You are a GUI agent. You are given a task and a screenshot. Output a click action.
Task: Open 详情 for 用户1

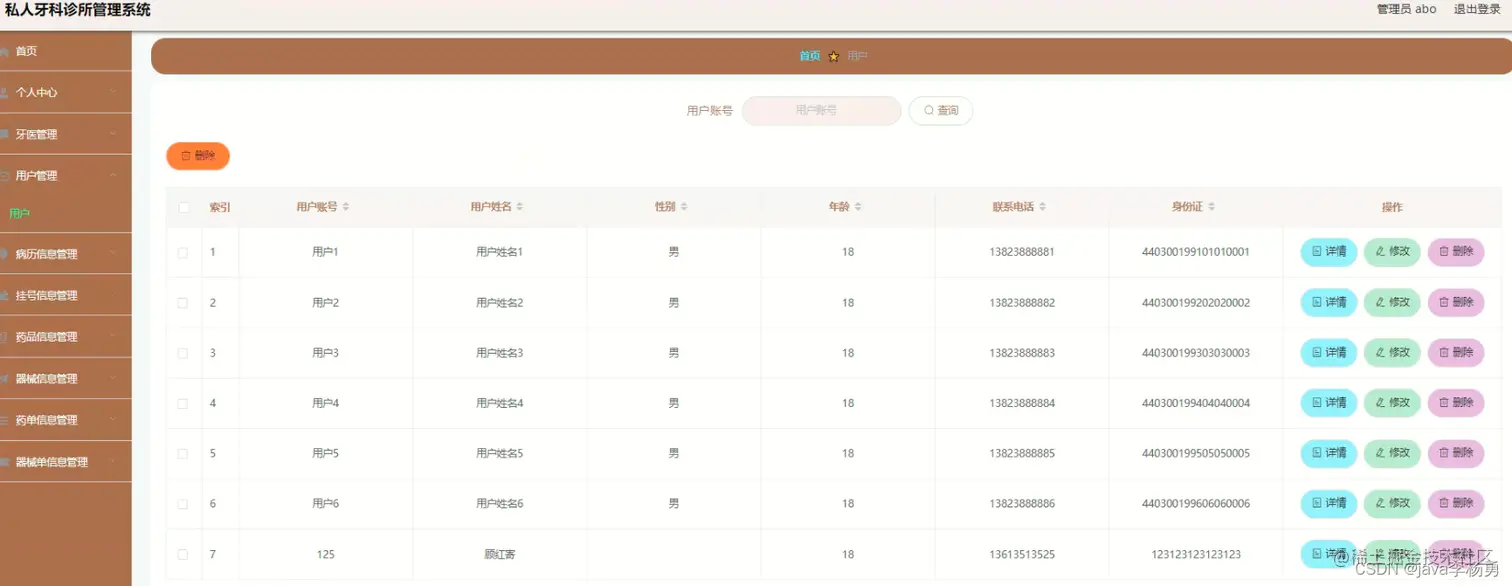[1328, 252]
